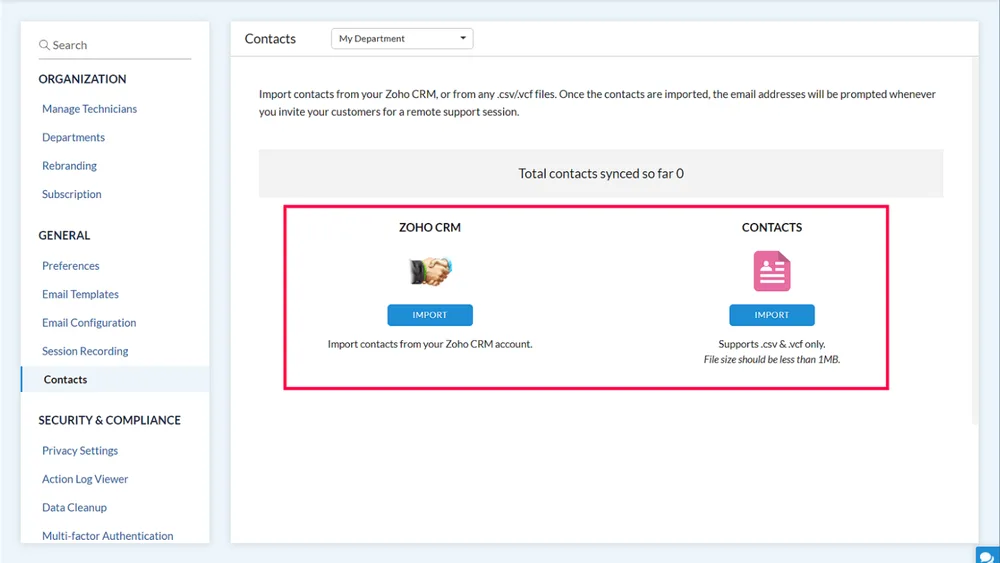Open Session Recording settings

click(x=85, y=351)
